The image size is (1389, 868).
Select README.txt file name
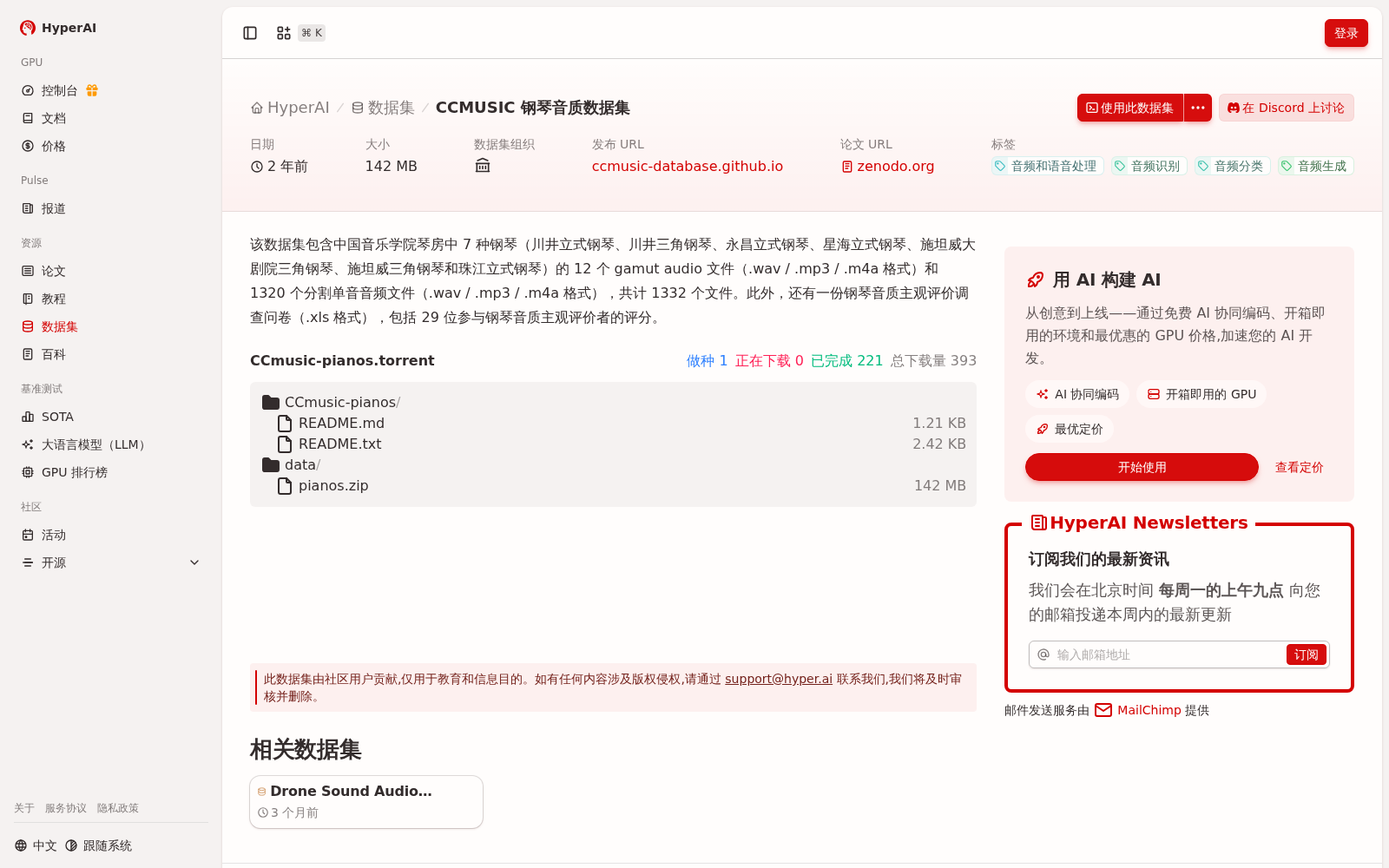(x=339, y=444)
